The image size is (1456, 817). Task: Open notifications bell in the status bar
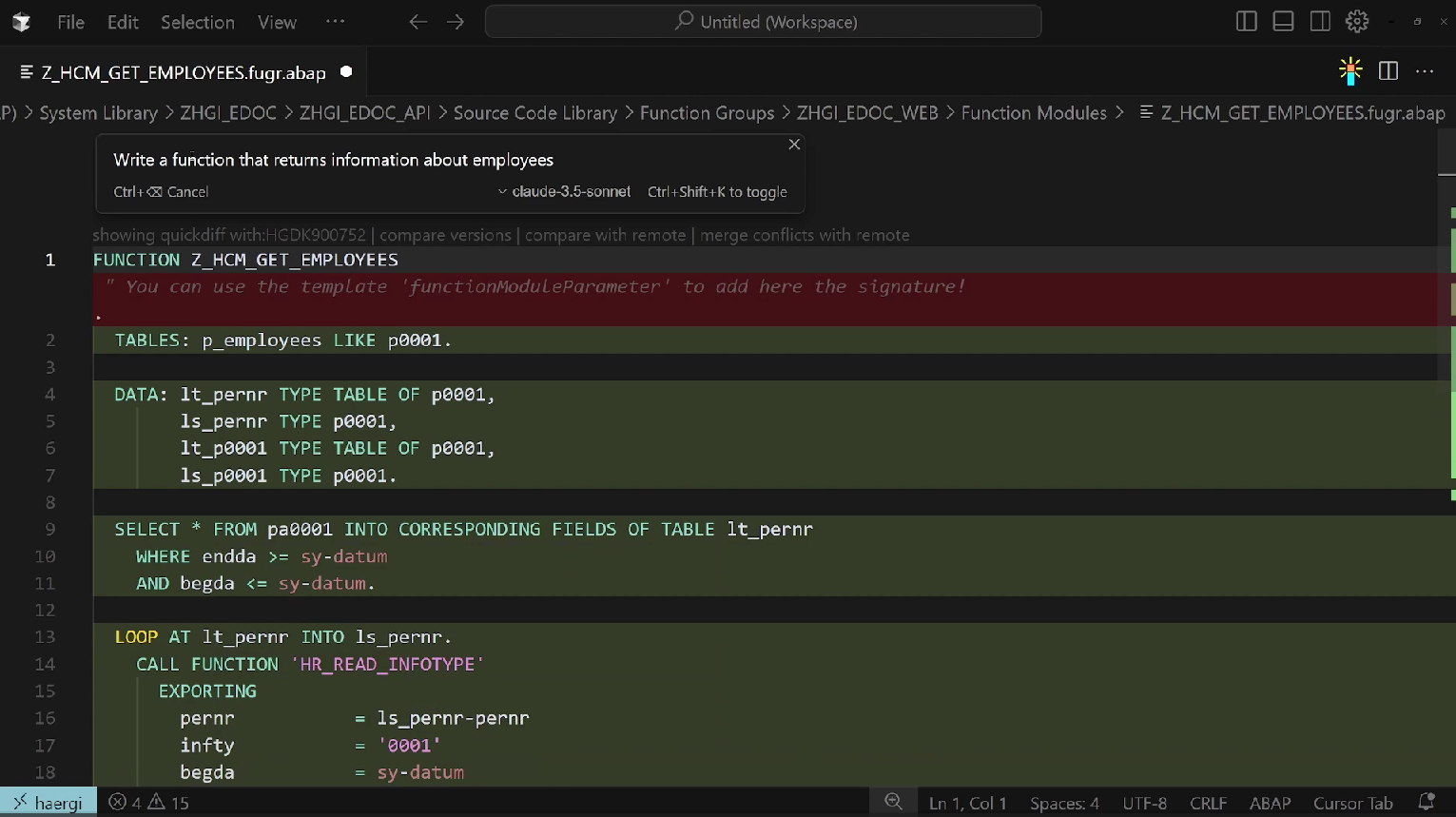click(1426, 803)
